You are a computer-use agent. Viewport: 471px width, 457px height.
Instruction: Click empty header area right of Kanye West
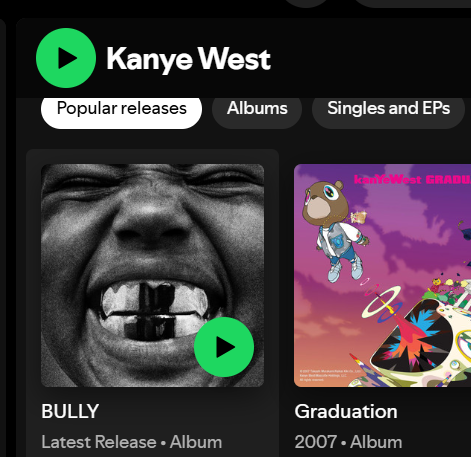point(370,58)
